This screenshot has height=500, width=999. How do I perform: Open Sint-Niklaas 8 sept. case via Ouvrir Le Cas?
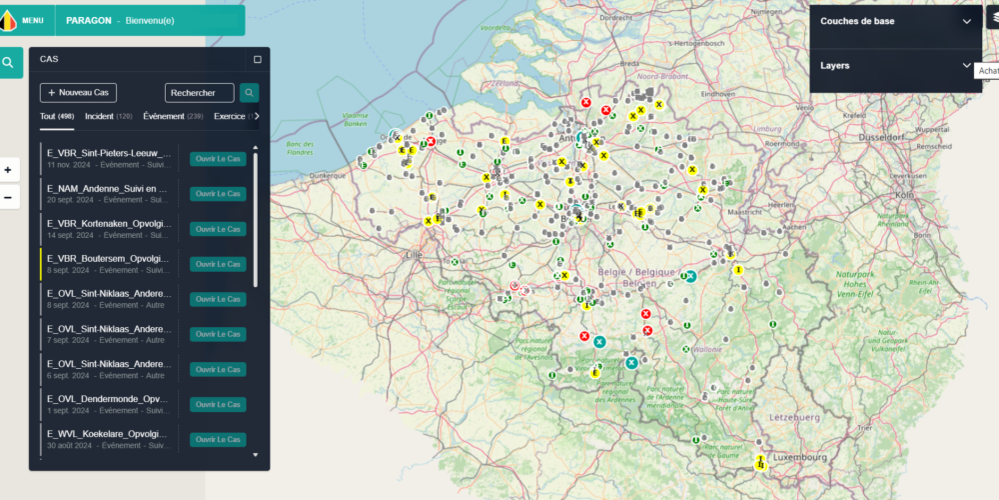(x=218, y=299)
